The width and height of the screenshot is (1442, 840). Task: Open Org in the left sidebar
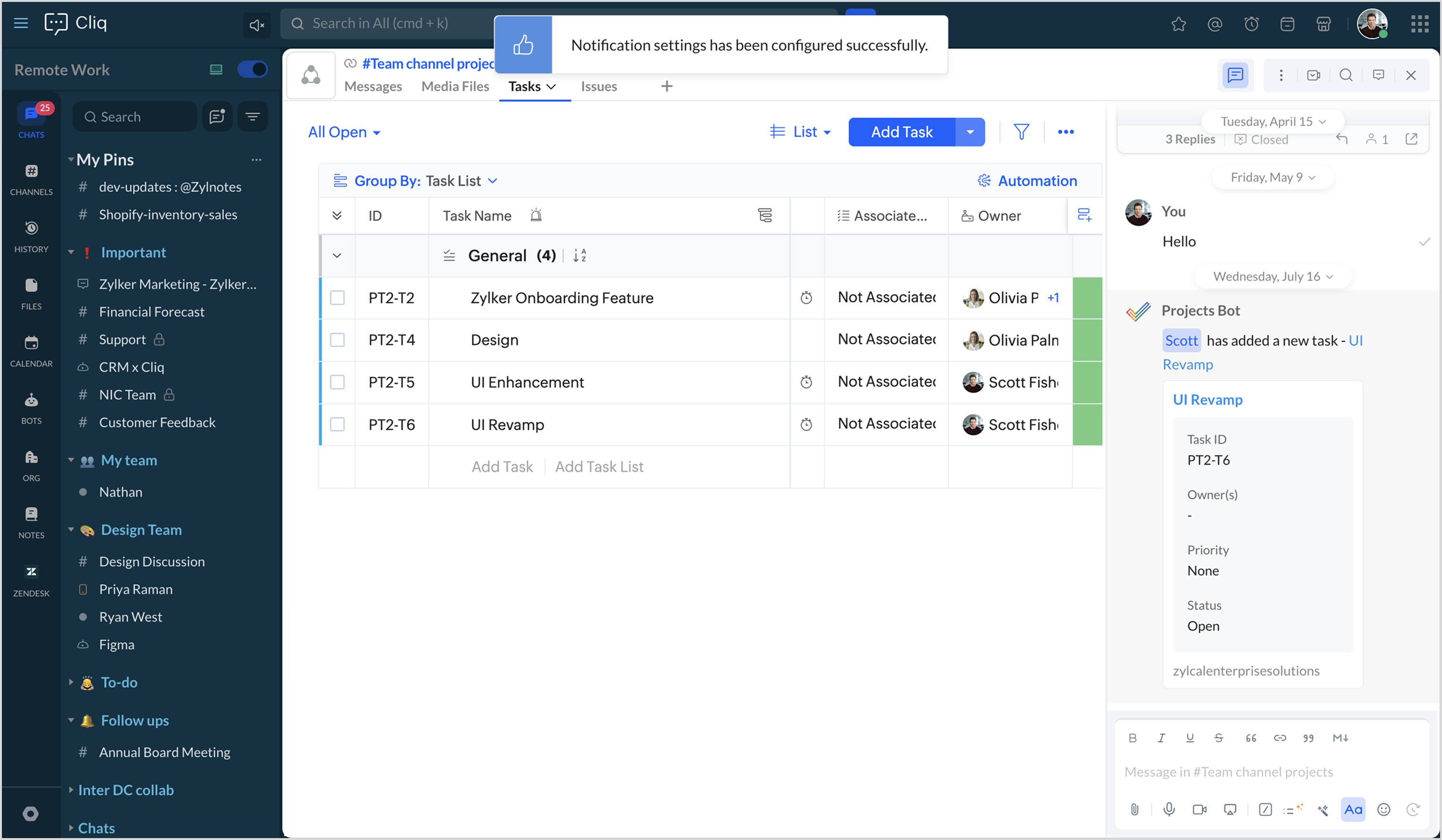click(x=31, y=466)
